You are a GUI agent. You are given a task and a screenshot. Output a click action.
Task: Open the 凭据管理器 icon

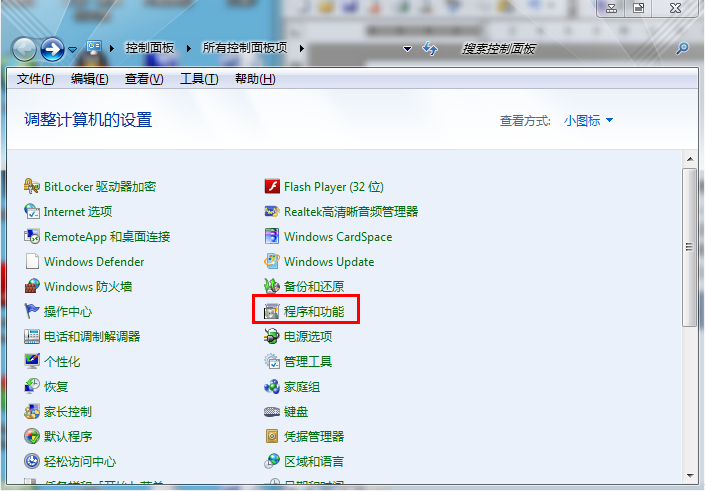tap(272, 437)
